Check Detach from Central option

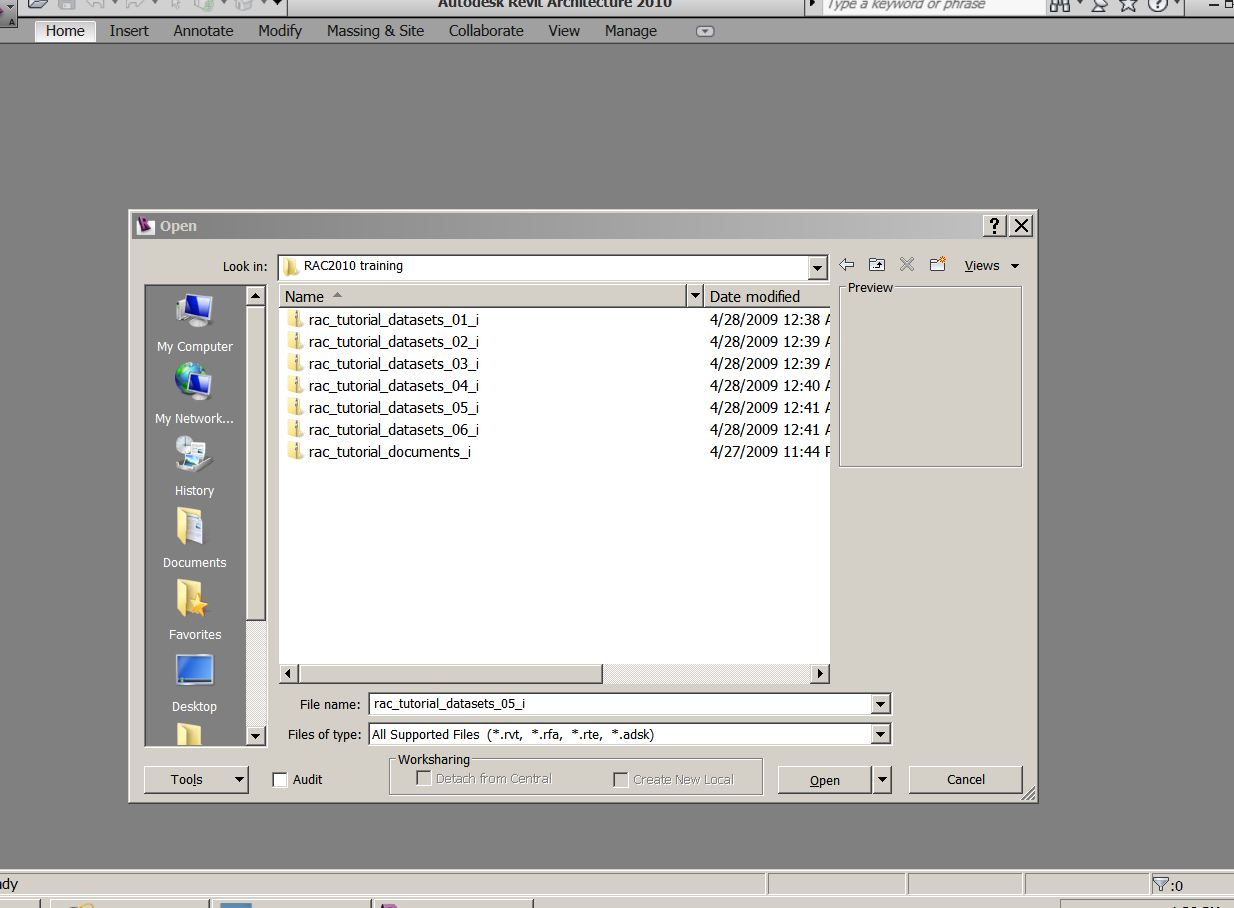pos(424,778)
